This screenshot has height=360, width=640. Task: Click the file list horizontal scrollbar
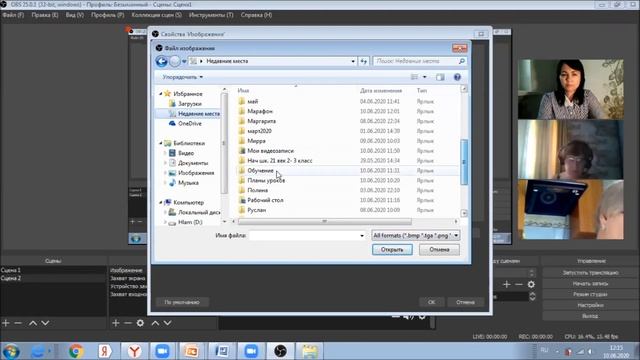point(324,221)
